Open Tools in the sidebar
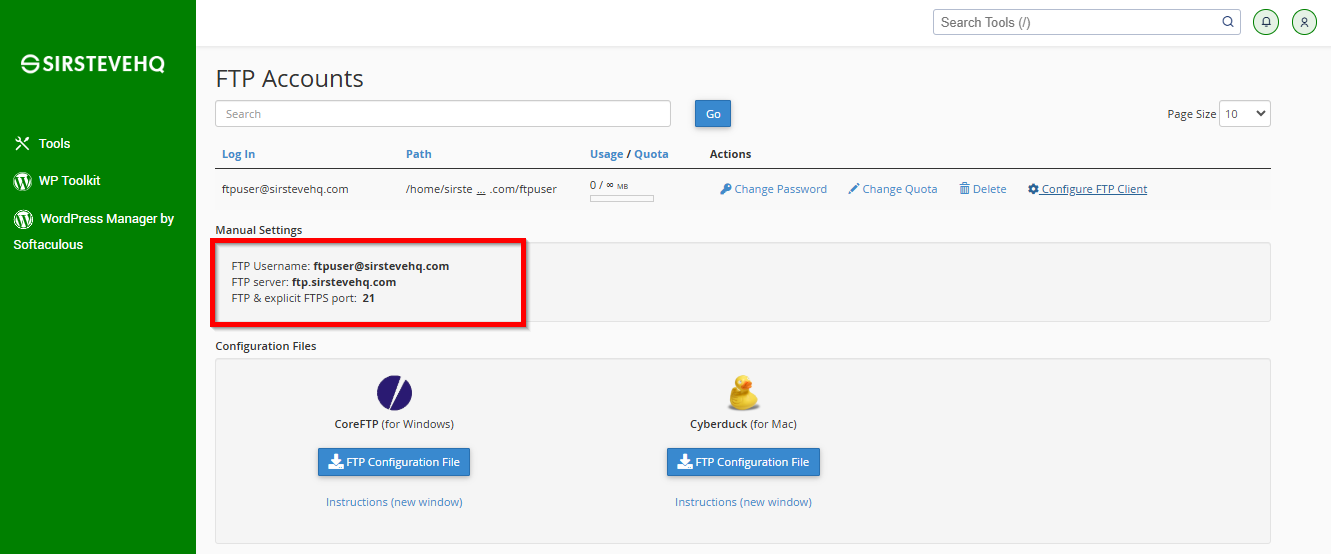 pyautogui.click(x=54, y=144)
